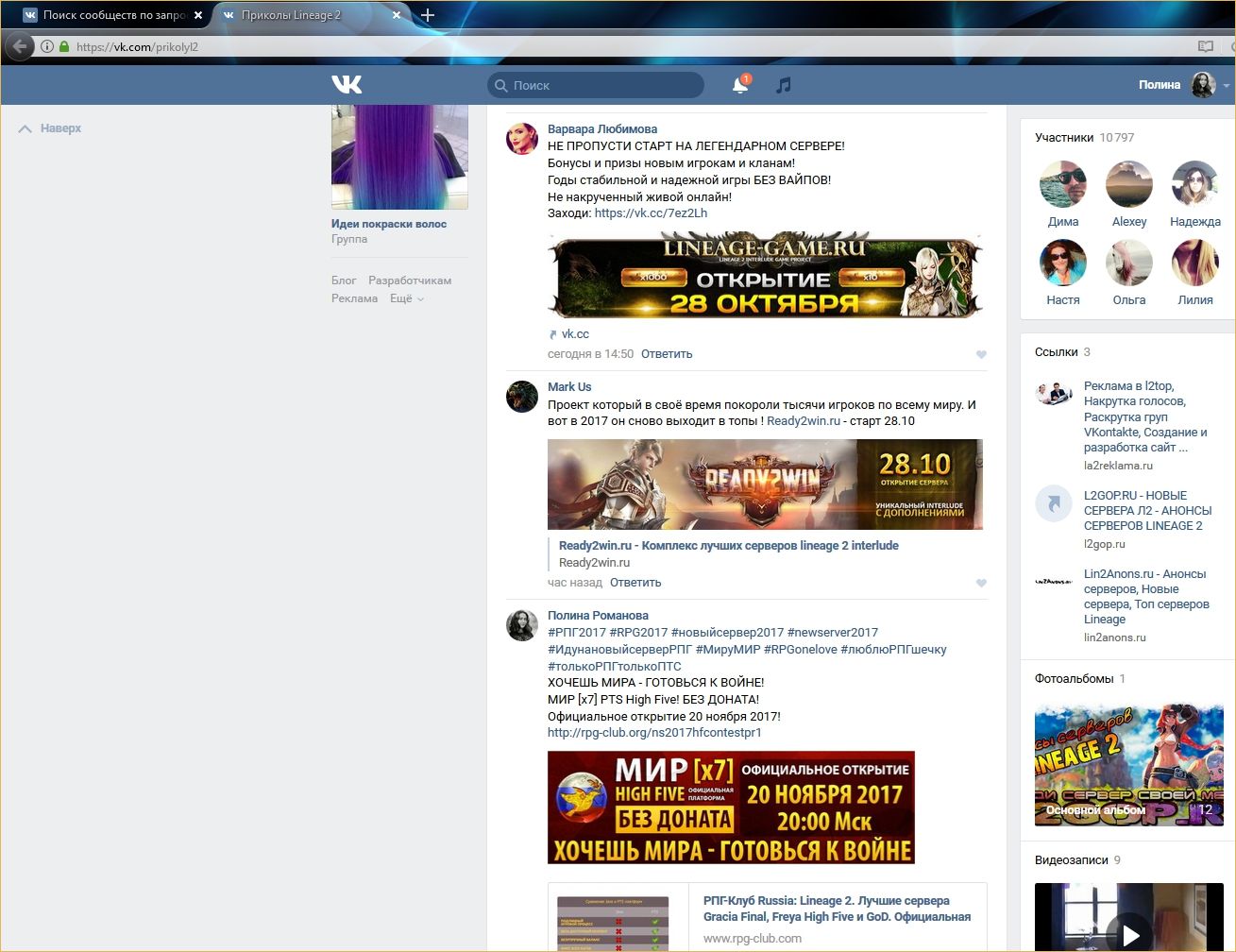Open Mark Us profile name
This screenshot has height=952, width=1236.
[x=569, y=387]
